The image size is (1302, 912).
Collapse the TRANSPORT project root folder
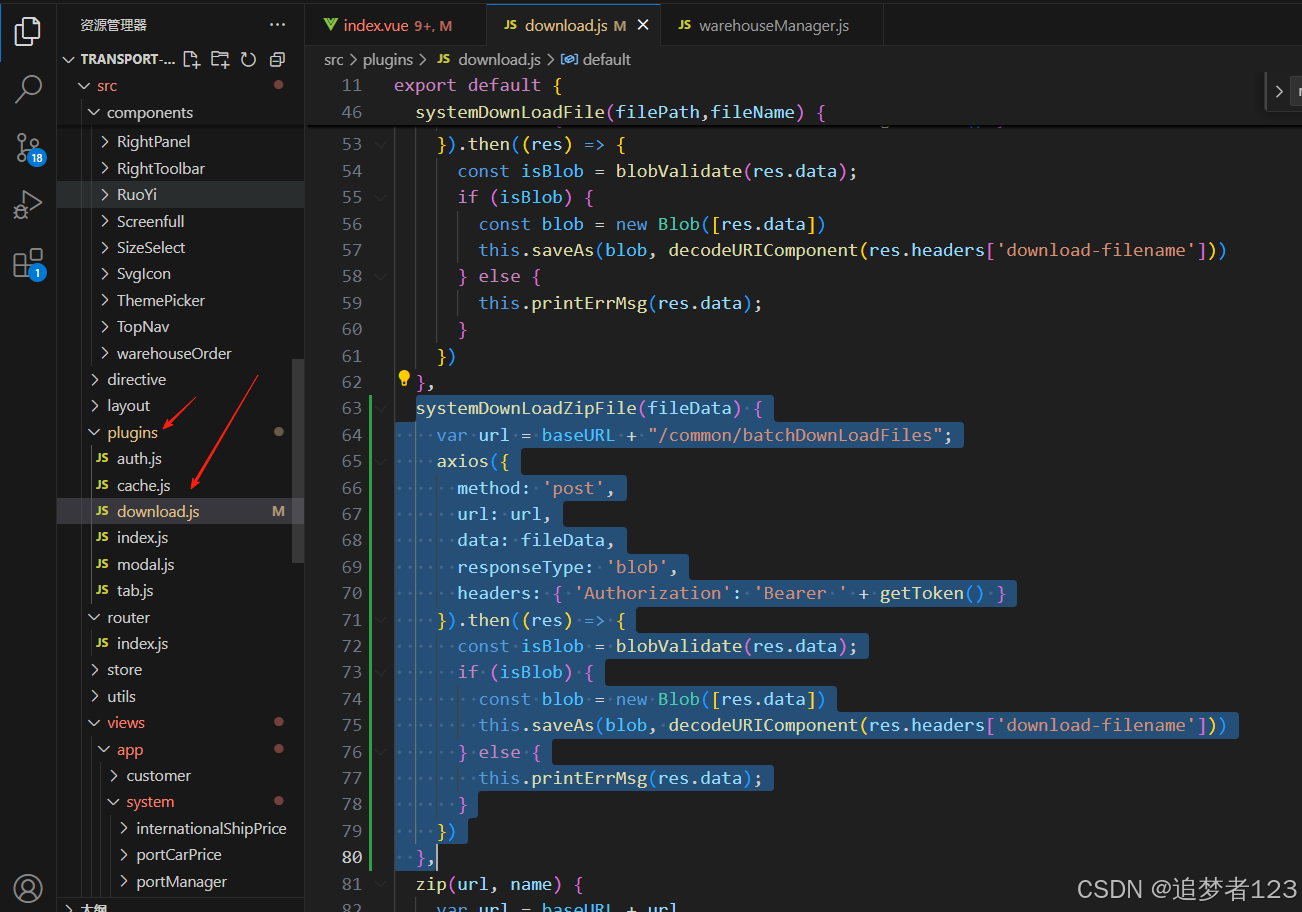pos(120,59)
